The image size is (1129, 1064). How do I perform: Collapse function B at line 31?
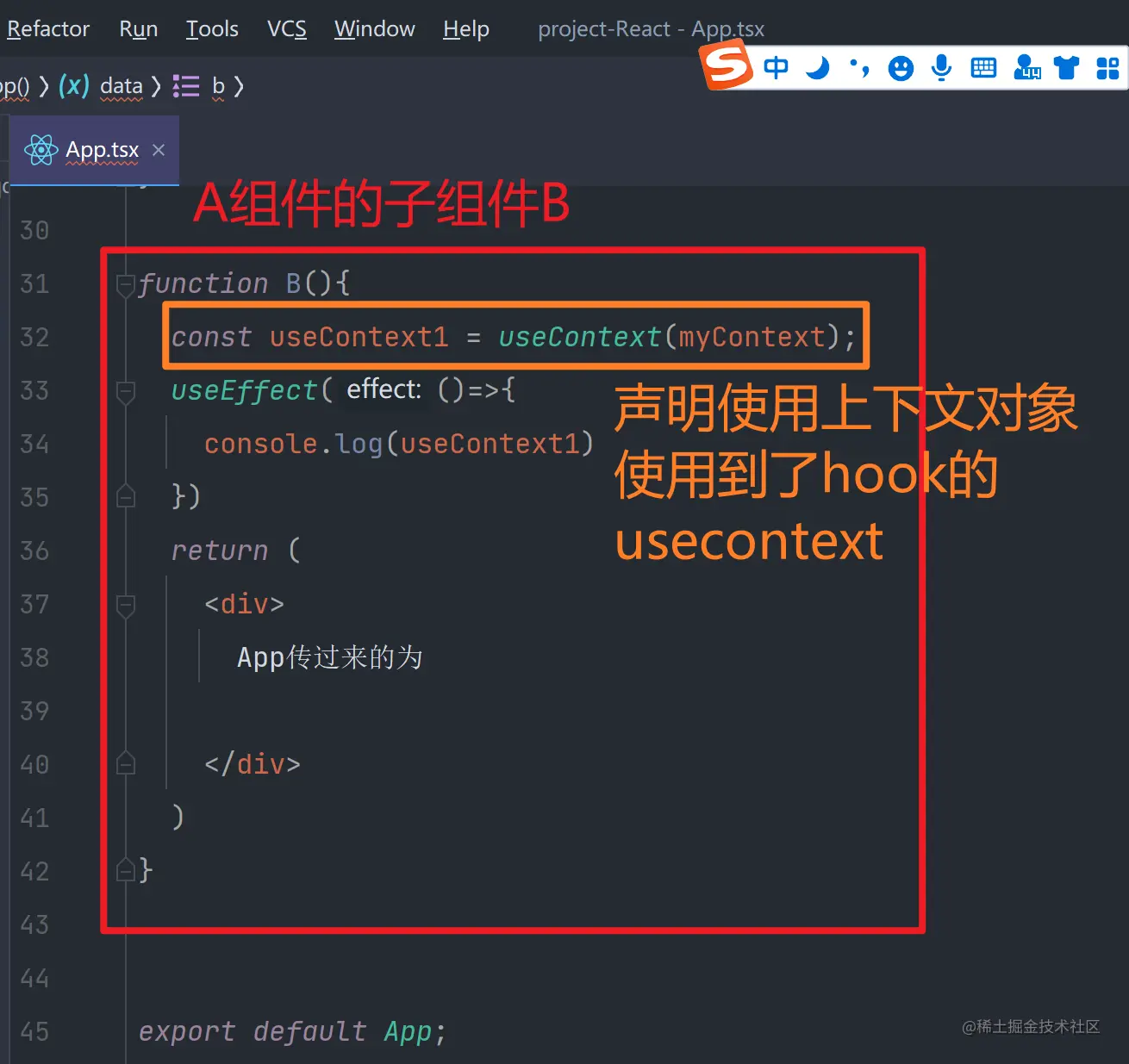click(x=126, y=284)
